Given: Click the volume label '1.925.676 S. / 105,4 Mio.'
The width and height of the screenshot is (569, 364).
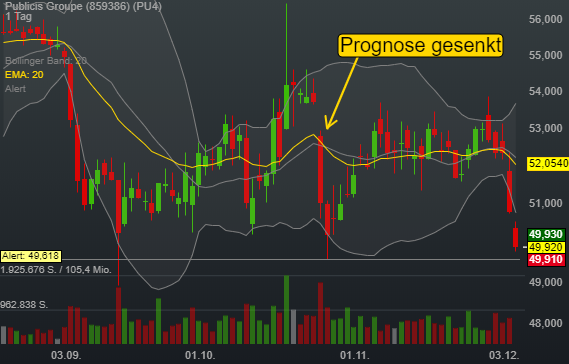Looking at the screenshot, I should [x=56, y=270].
